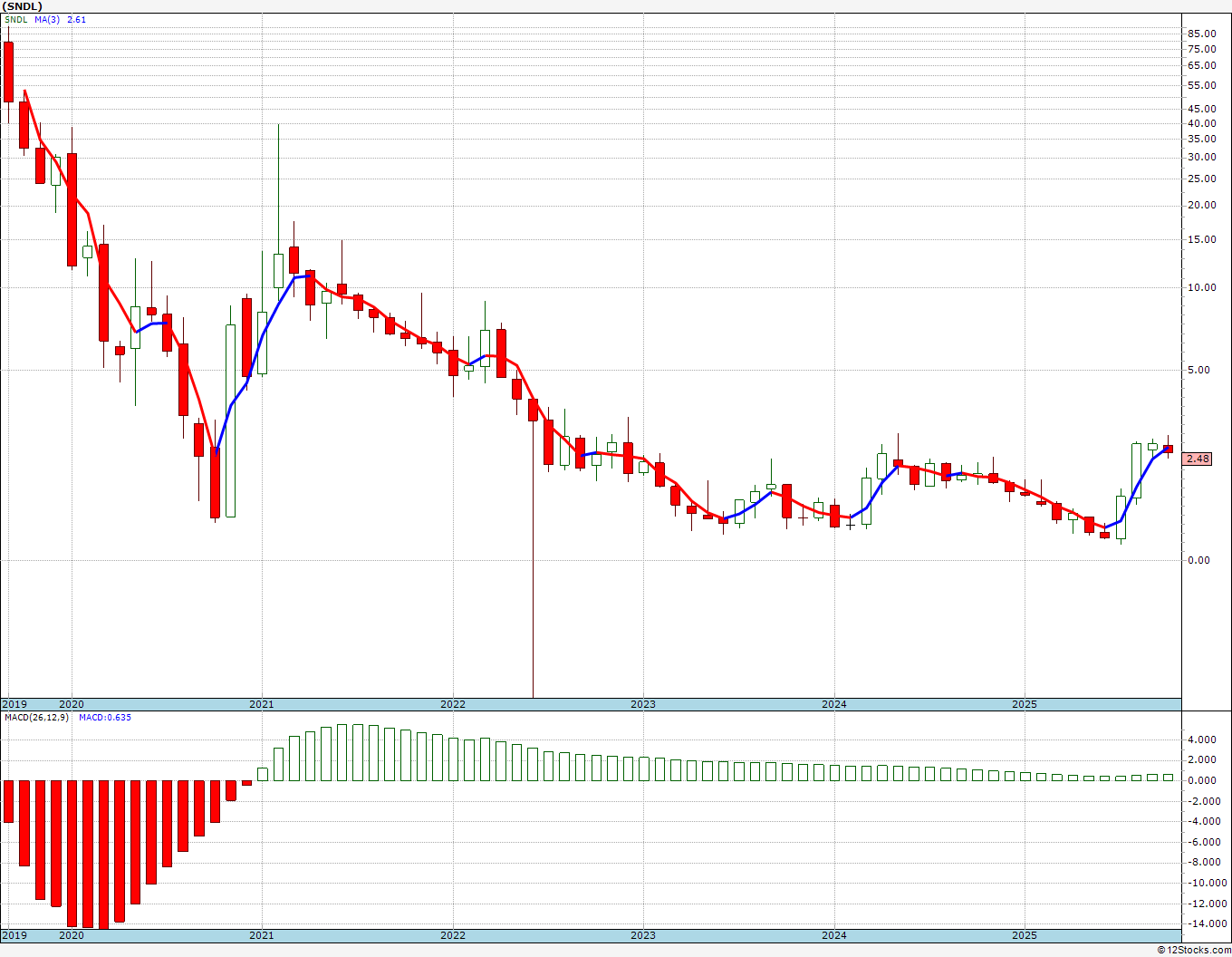The height and width of the screenshot is (957, 1232).
Task: Click the positive 2.000 MACD axis label
Action: (x=1203, y=759)
